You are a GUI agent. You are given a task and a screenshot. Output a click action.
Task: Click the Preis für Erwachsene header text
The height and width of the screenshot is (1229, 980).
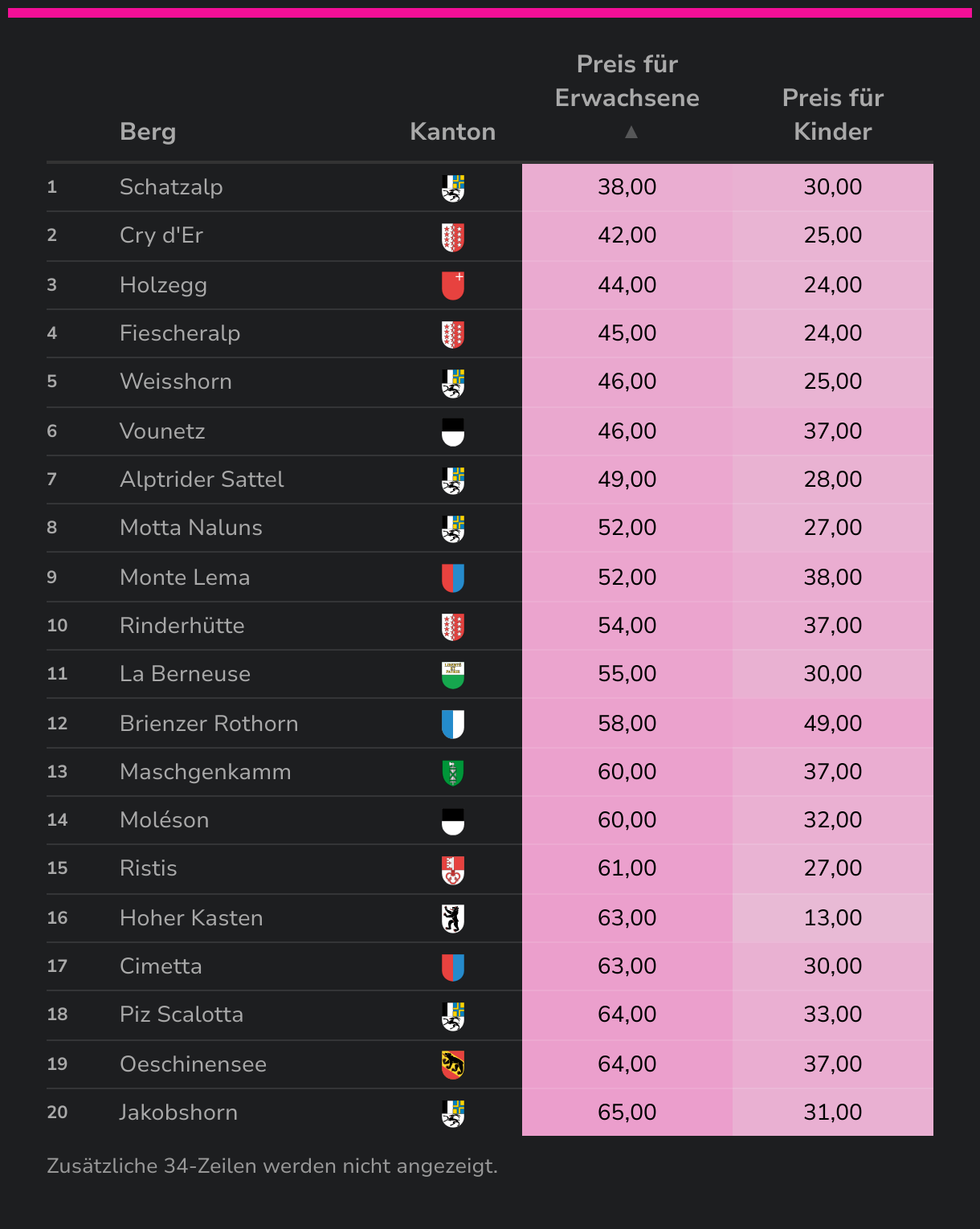(x=627, y=80)
